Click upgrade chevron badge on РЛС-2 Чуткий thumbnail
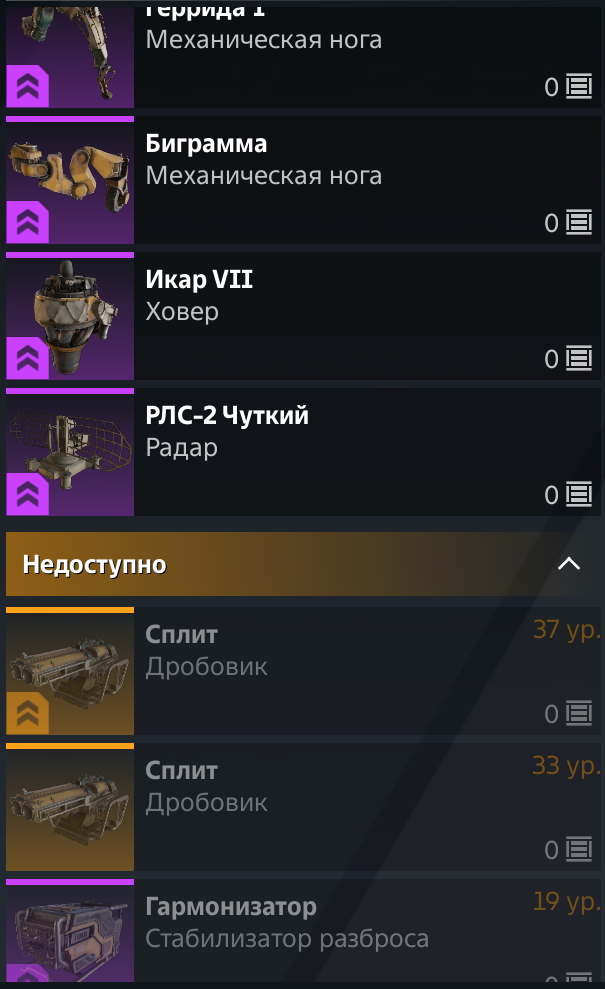The width and height of the screenshot is (605, 989). [x=27, y=494]
